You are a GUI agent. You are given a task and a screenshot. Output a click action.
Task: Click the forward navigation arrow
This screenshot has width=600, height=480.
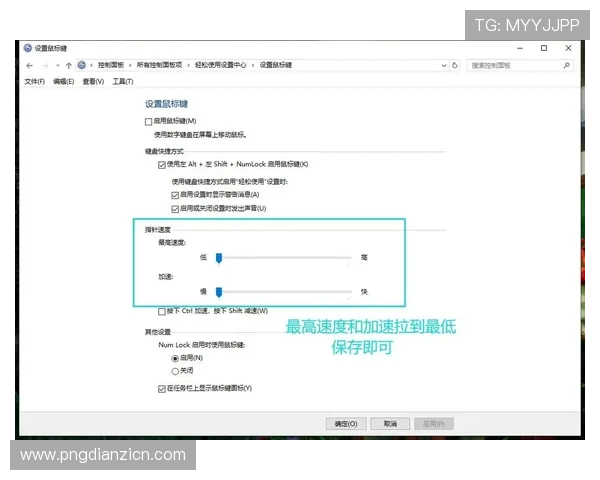tap(45, 66)
